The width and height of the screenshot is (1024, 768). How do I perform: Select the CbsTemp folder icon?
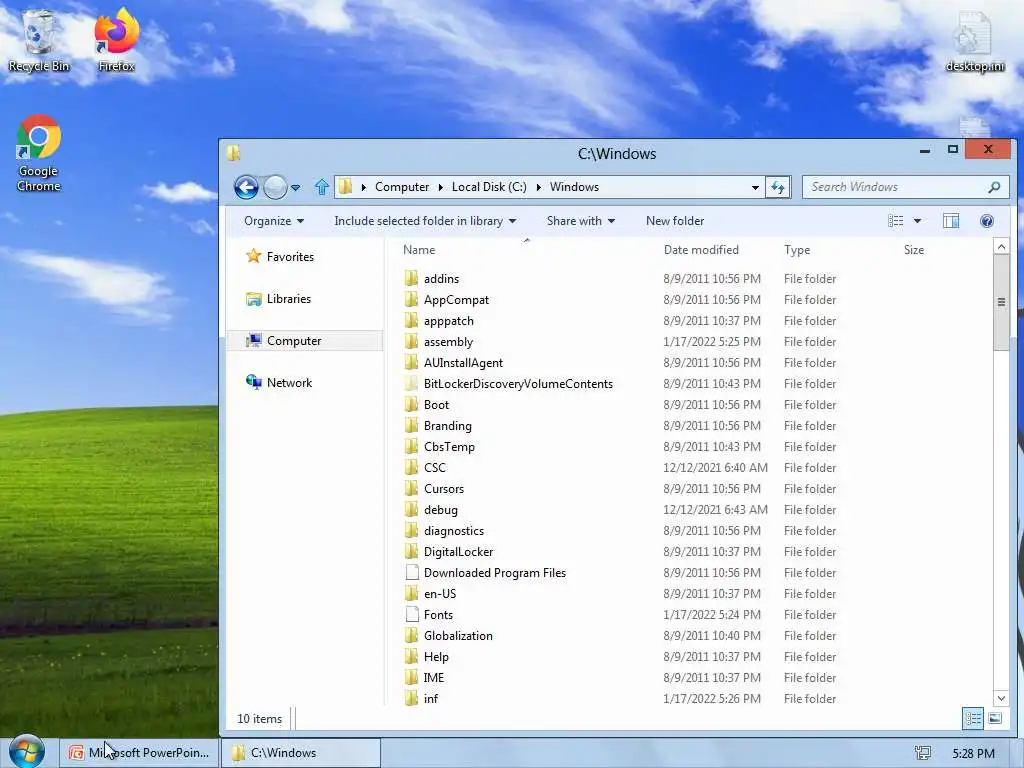411,447
